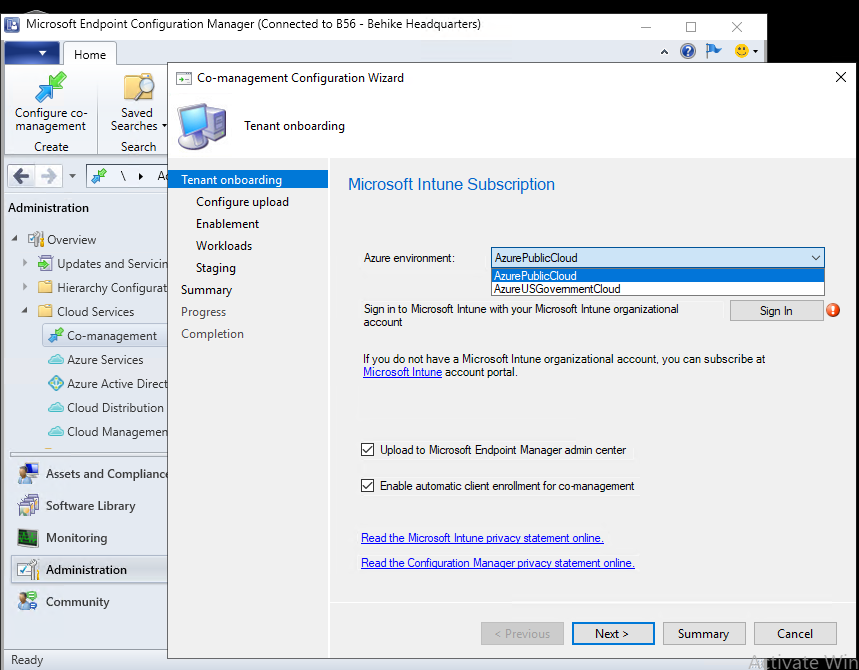Screen dimensions: 859x670
Task: Toggle Enable automatic client enrollment for co-management
Action: 368,486
